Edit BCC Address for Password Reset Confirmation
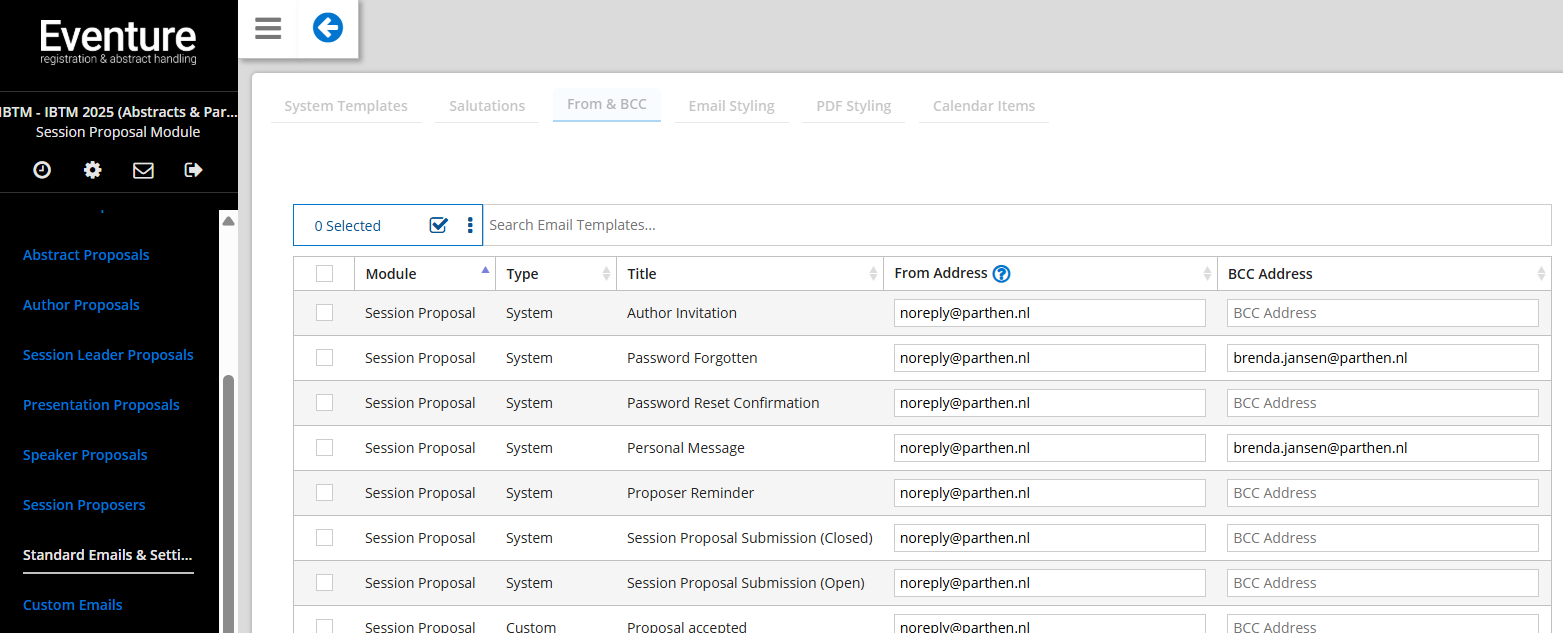This screenshot has height=633, width=1563. tap(1383, 403)
